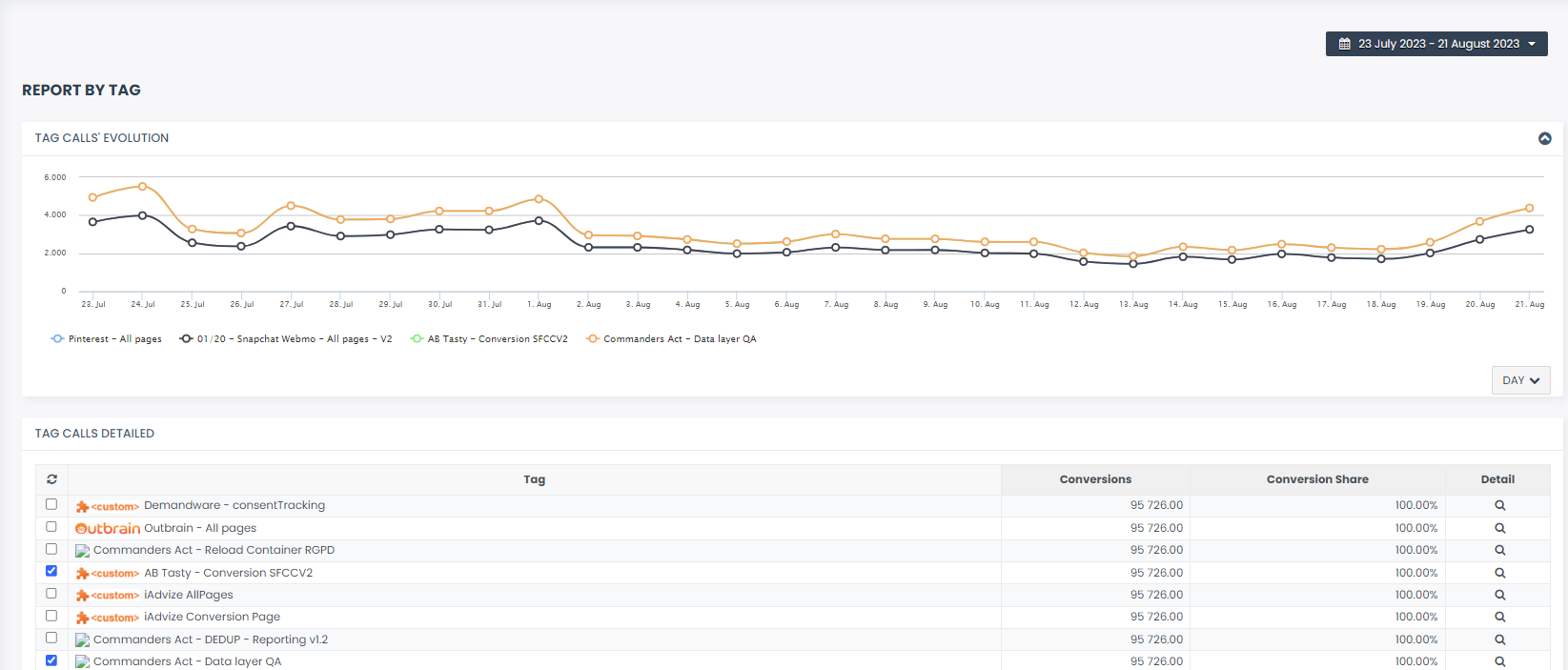Toggle Pinterest - All pages legend series
The height and width of the screenshot is (670, 1568).
[106, 339]
